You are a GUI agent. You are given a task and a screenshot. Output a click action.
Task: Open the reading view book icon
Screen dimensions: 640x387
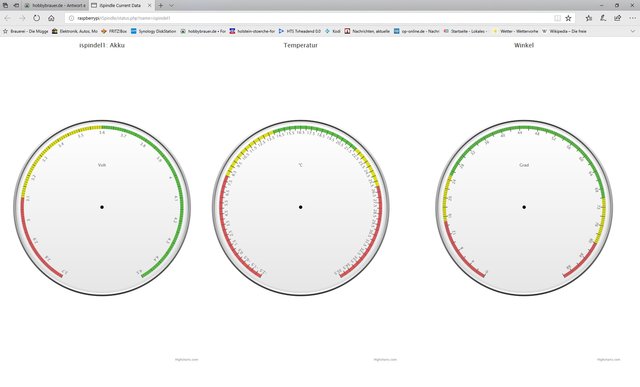pos(557,18)
